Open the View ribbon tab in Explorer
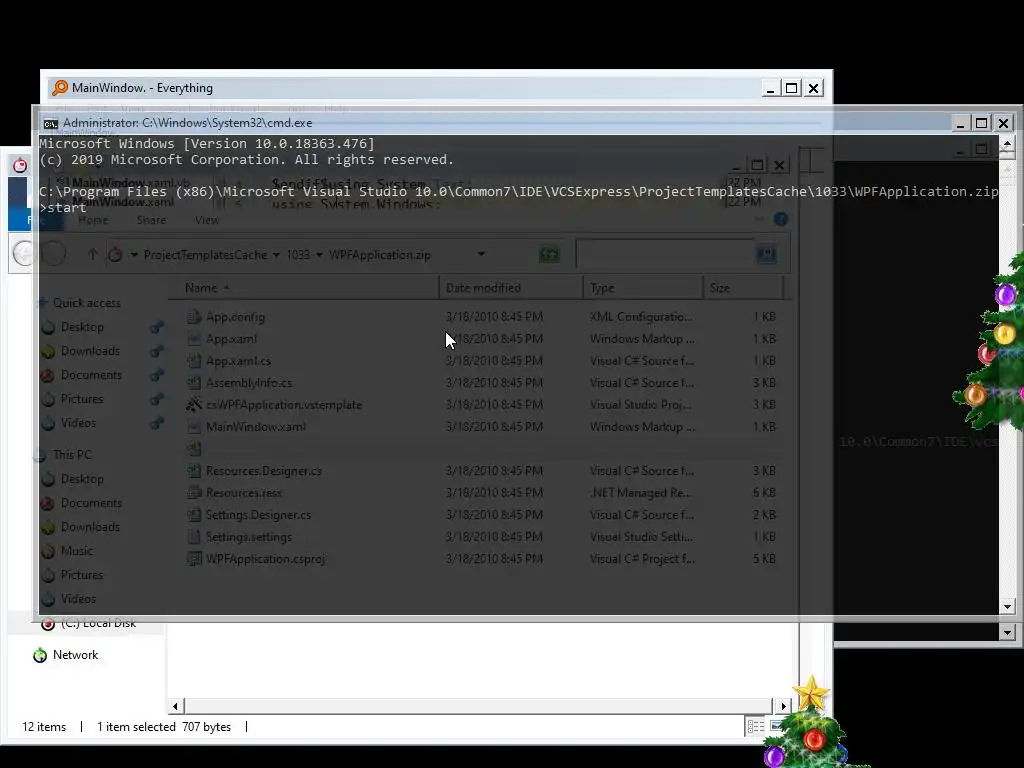The image size is (1024, 768). [x=207, y=220]
